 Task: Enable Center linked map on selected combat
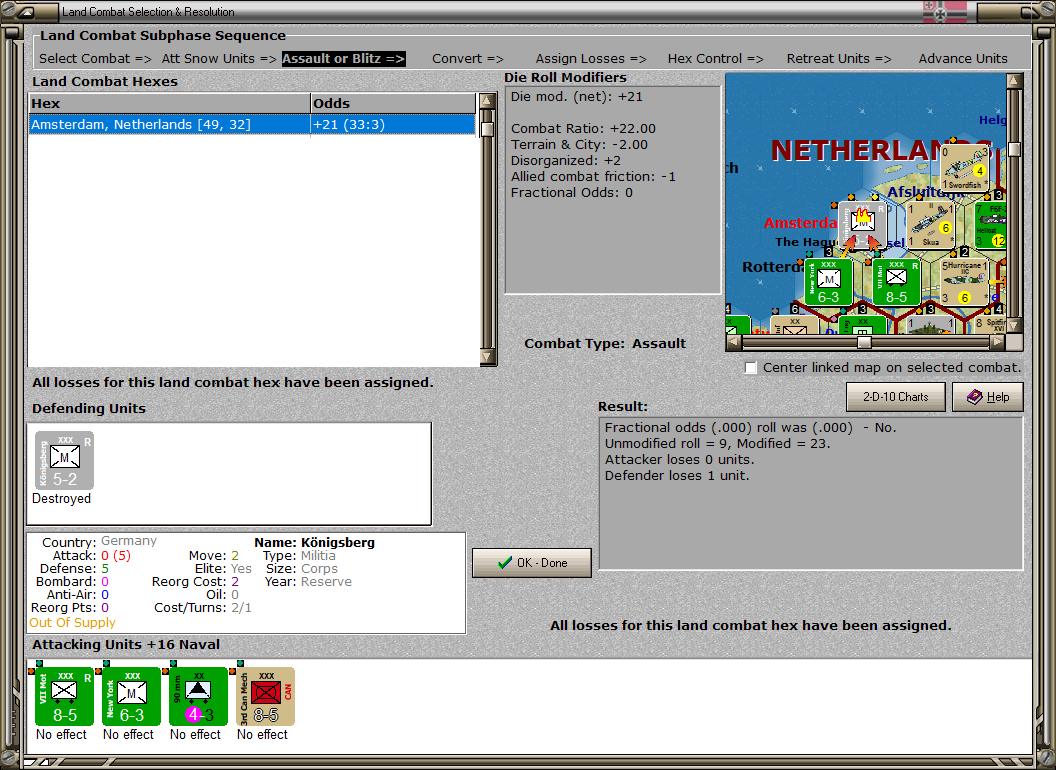[751, 368]
